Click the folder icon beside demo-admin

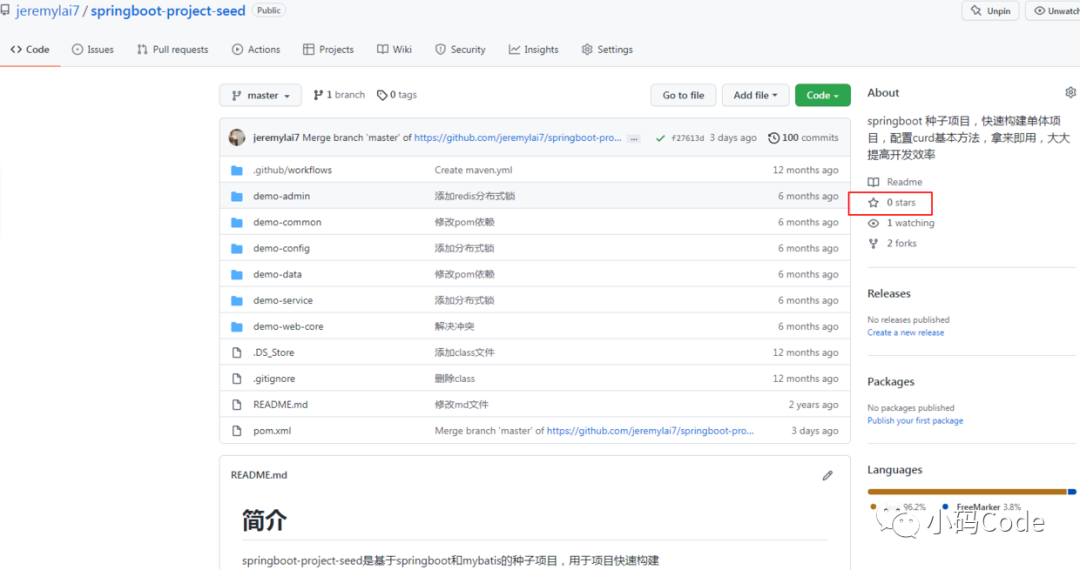click(237, 196)
